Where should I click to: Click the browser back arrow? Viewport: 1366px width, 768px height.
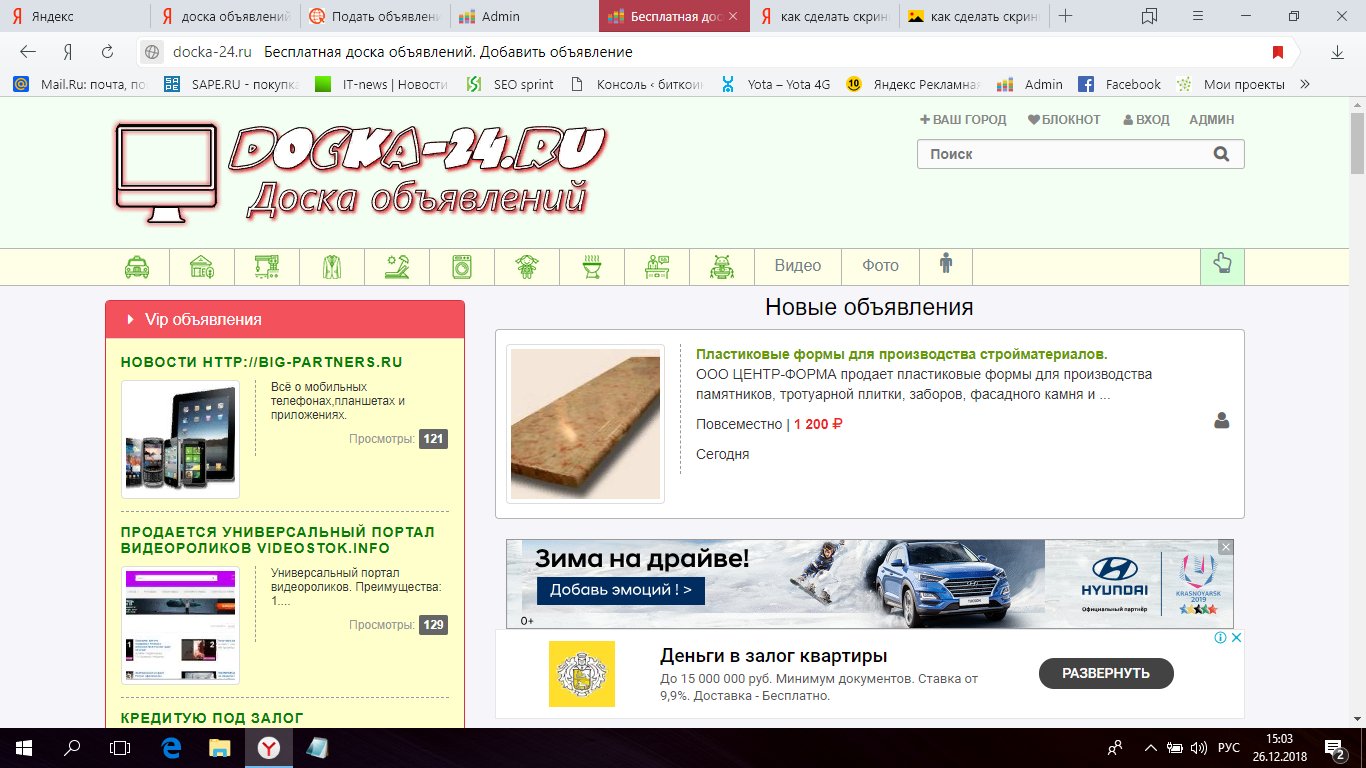point(28,52)
